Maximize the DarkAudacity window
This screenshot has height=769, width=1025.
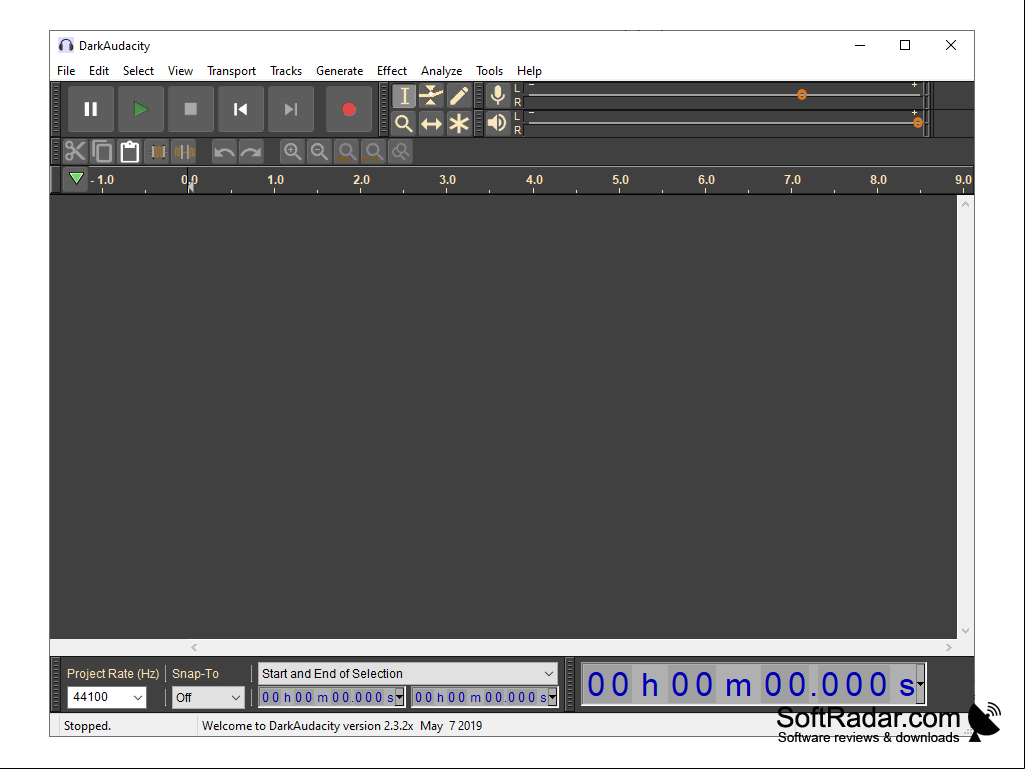(x=905, y=45)
